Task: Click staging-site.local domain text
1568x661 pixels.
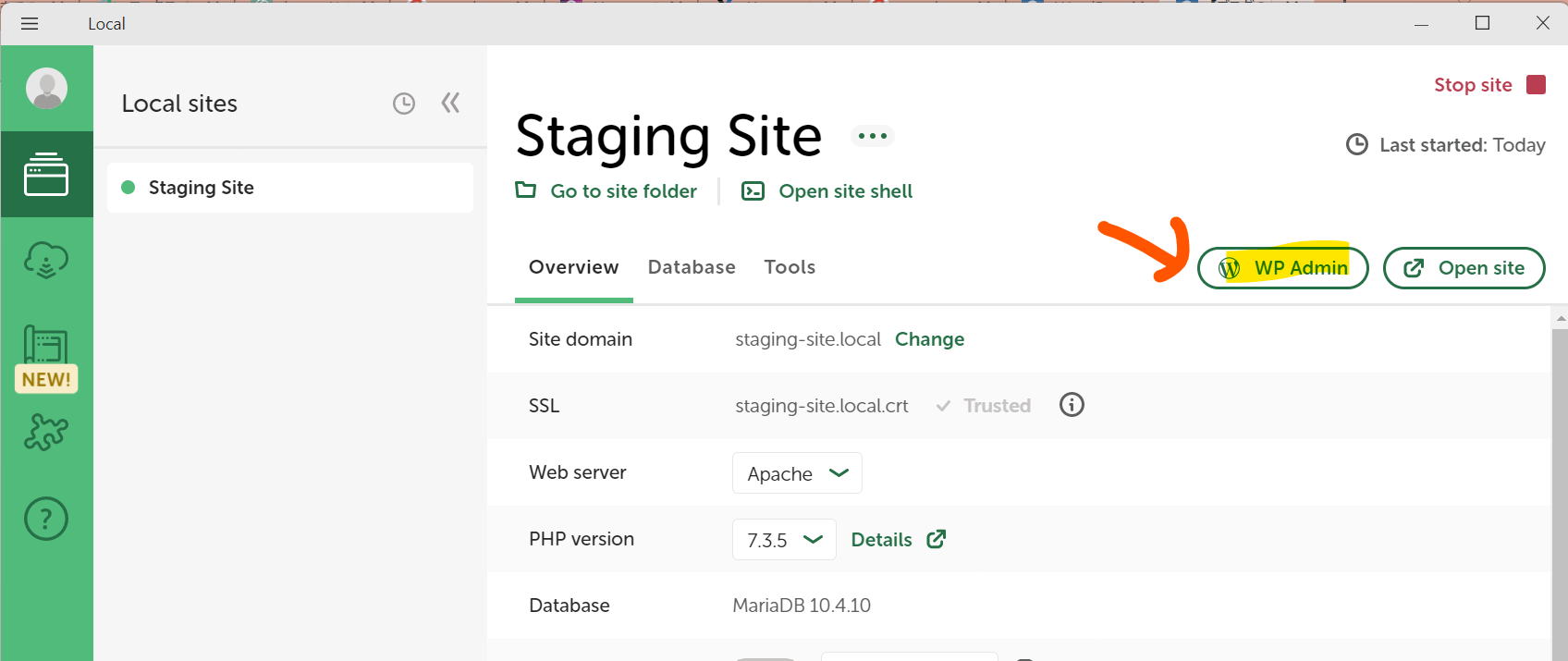Action: click(808, 339)
